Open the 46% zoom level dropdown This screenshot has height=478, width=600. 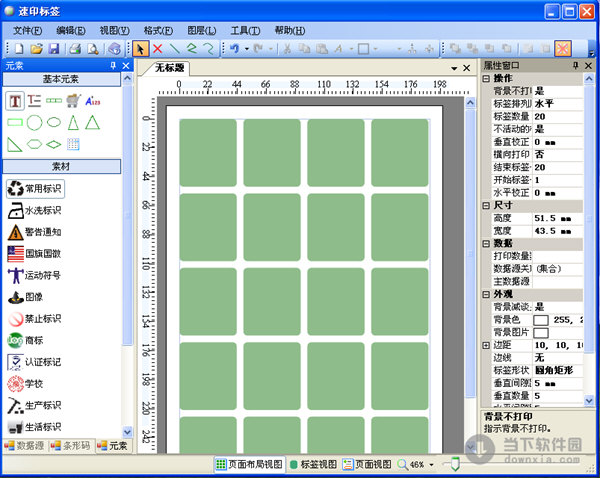click(434, 465)
